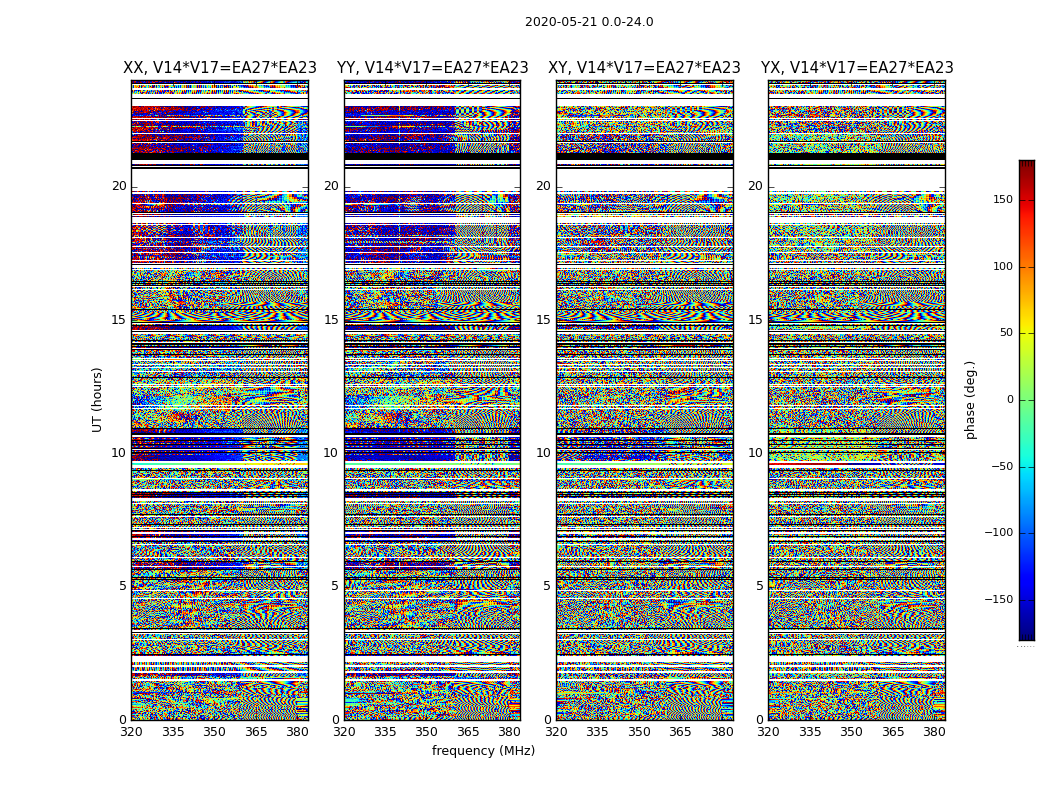Image resolution: width=1050 pixels, height=800 pixels.
Task: Click the '350' frequency tick under YY panel
Action: click(427, 732)
